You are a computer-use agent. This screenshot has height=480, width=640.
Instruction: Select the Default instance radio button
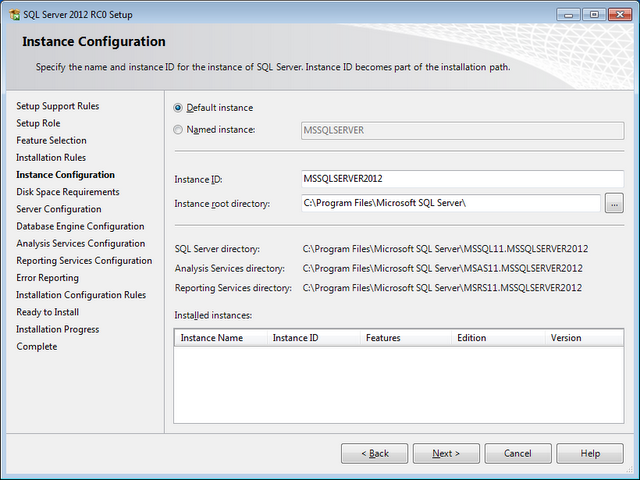178,108
